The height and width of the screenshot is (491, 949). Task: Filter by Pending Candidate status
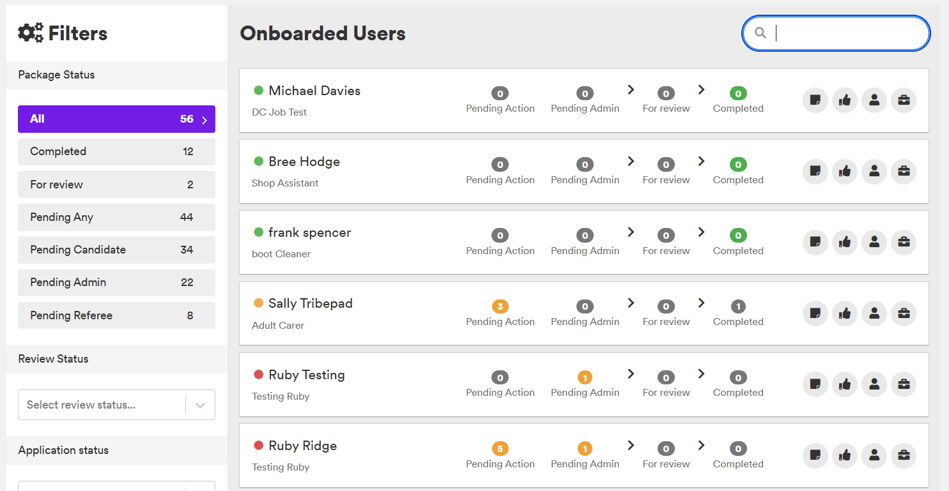pos(117,249)
